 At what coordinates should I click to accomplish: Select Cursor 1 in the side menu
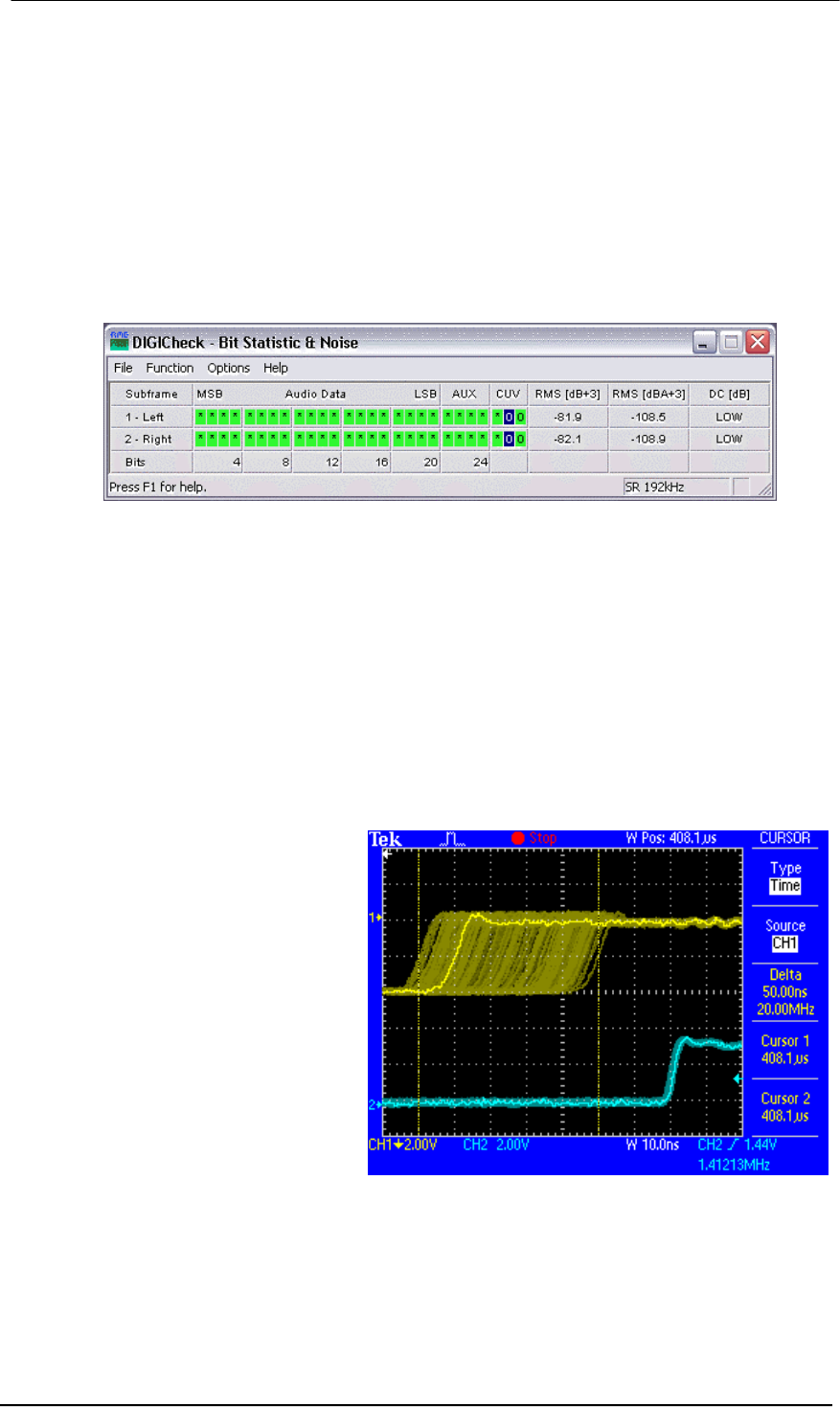(784, 1050)
